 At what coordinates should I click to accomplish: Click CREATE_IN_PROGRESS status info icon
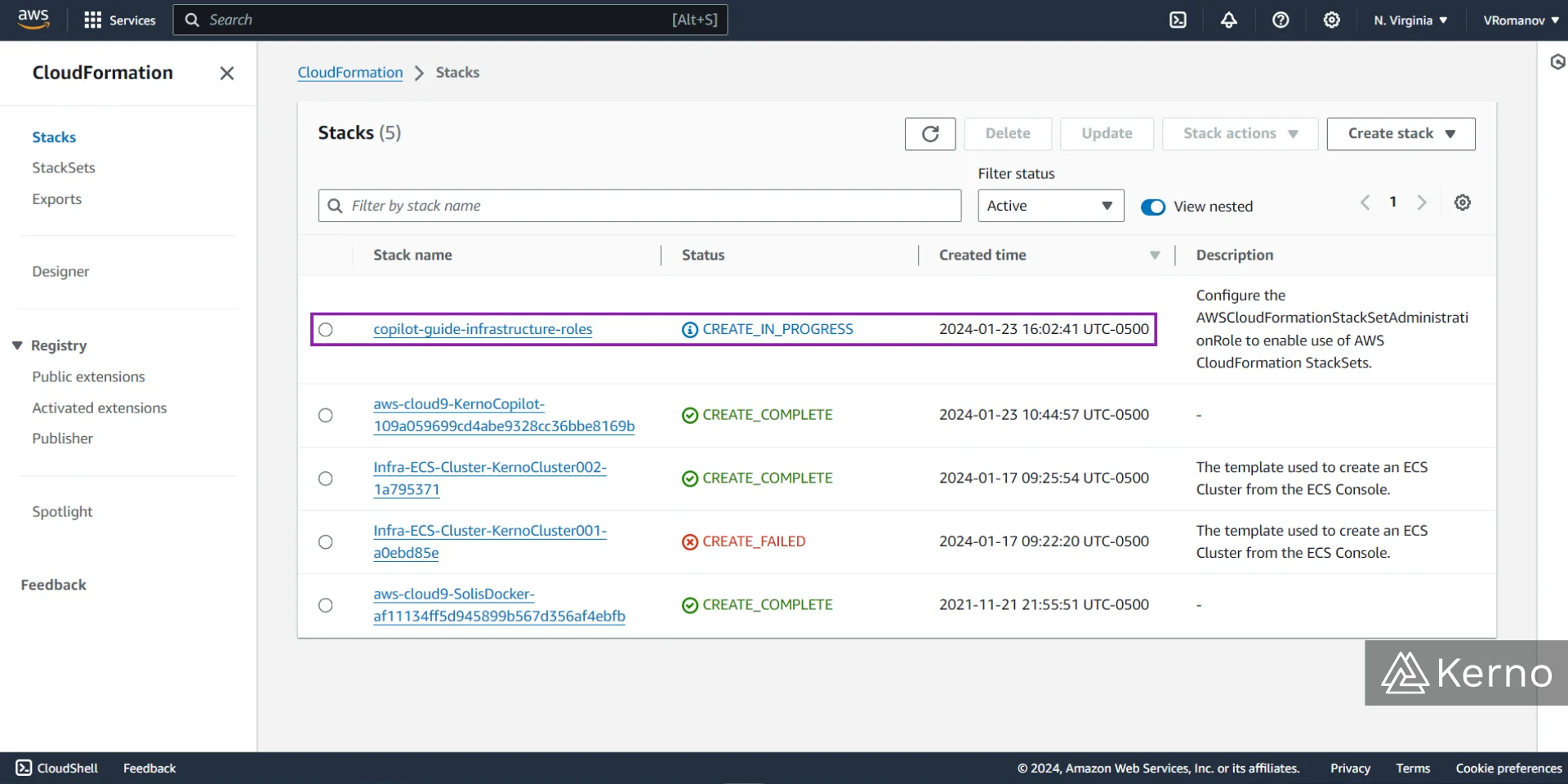690,330
